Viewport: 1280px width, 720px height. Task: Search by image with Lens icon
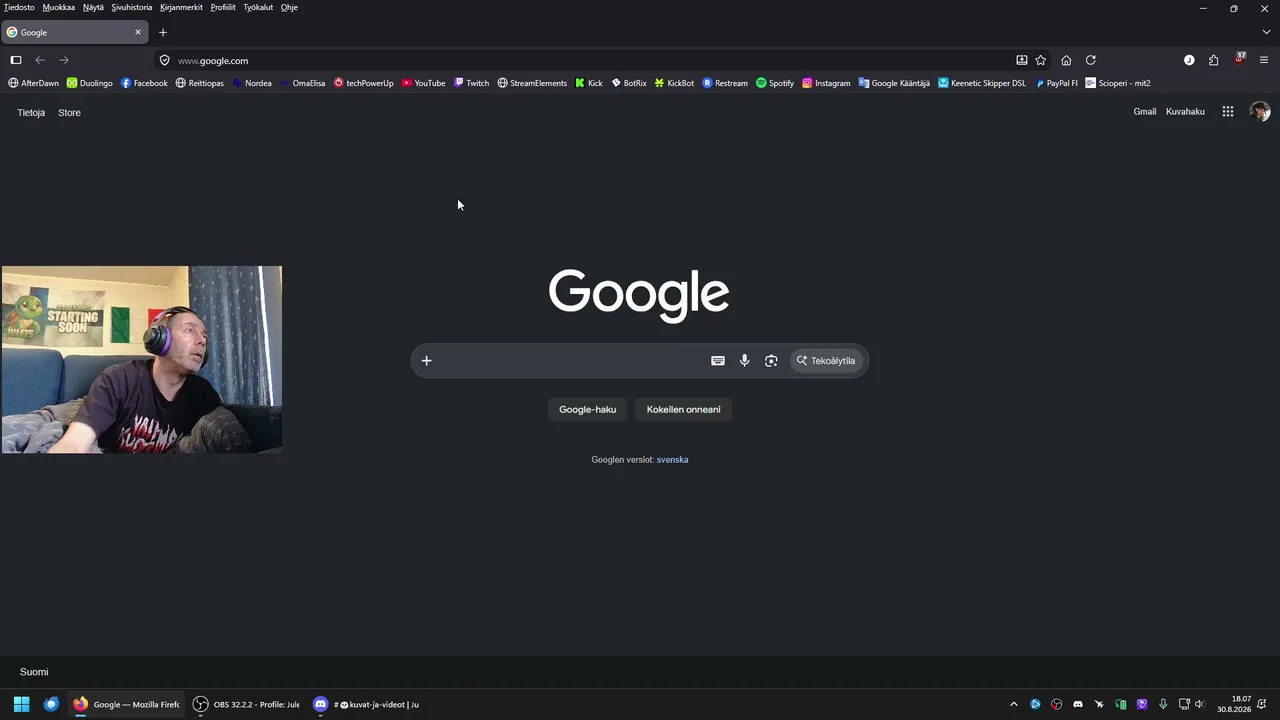coord(771,361)
